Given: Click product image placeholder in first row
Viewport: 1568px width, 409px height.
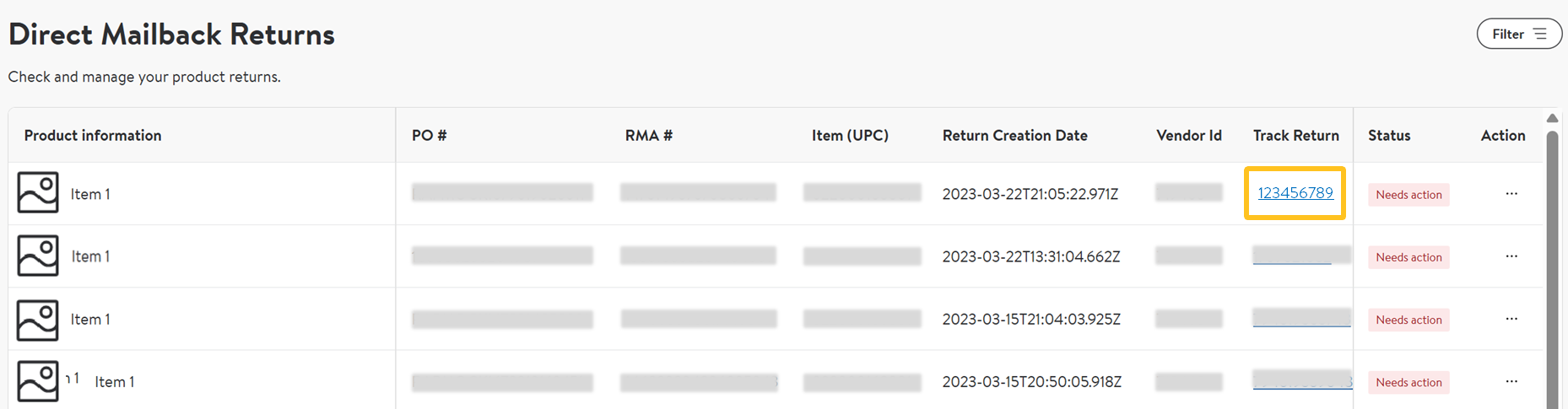Looking at the screenshot, I should 38,193.
